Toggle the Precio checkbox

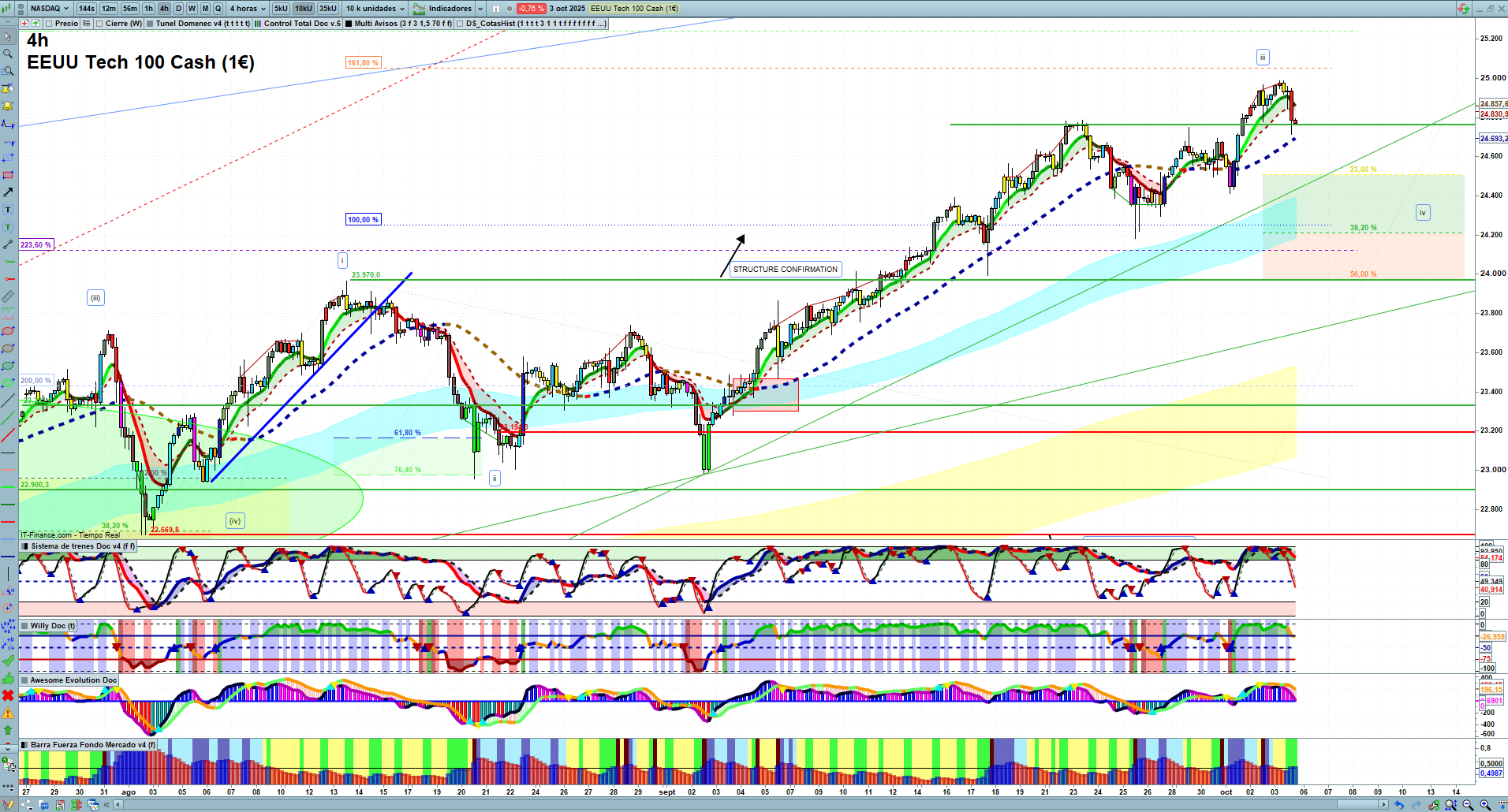[49, 24]
